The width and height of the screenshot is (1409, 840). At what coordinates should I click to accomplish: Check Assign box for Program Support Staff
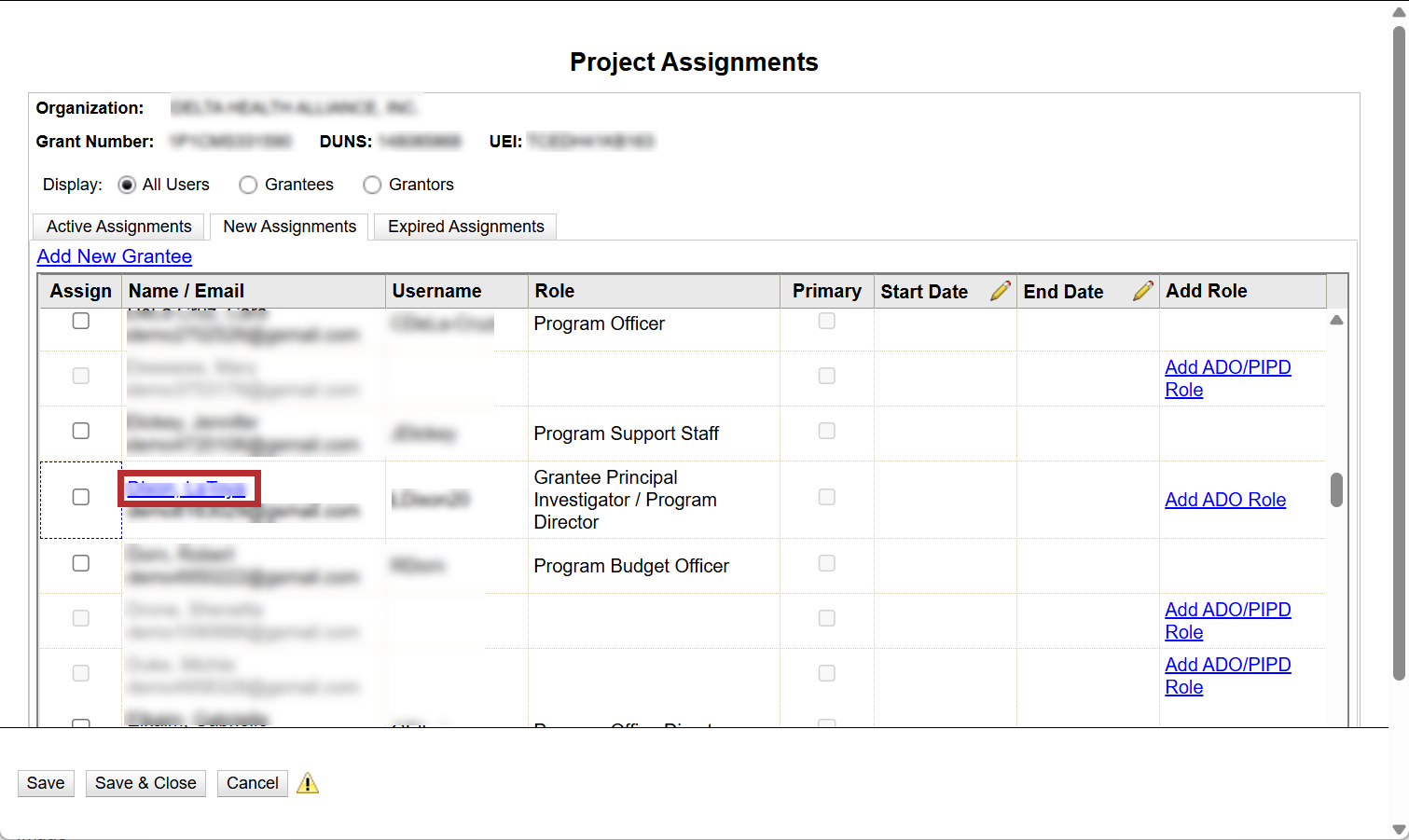pyautogui.click(x=81, y=431)
